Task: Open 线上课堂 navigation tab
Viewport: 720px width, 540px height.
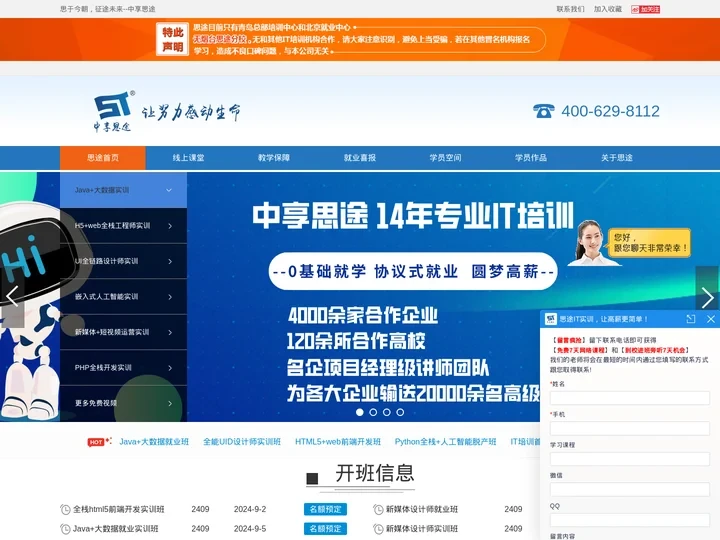Action: click(188, 158)
